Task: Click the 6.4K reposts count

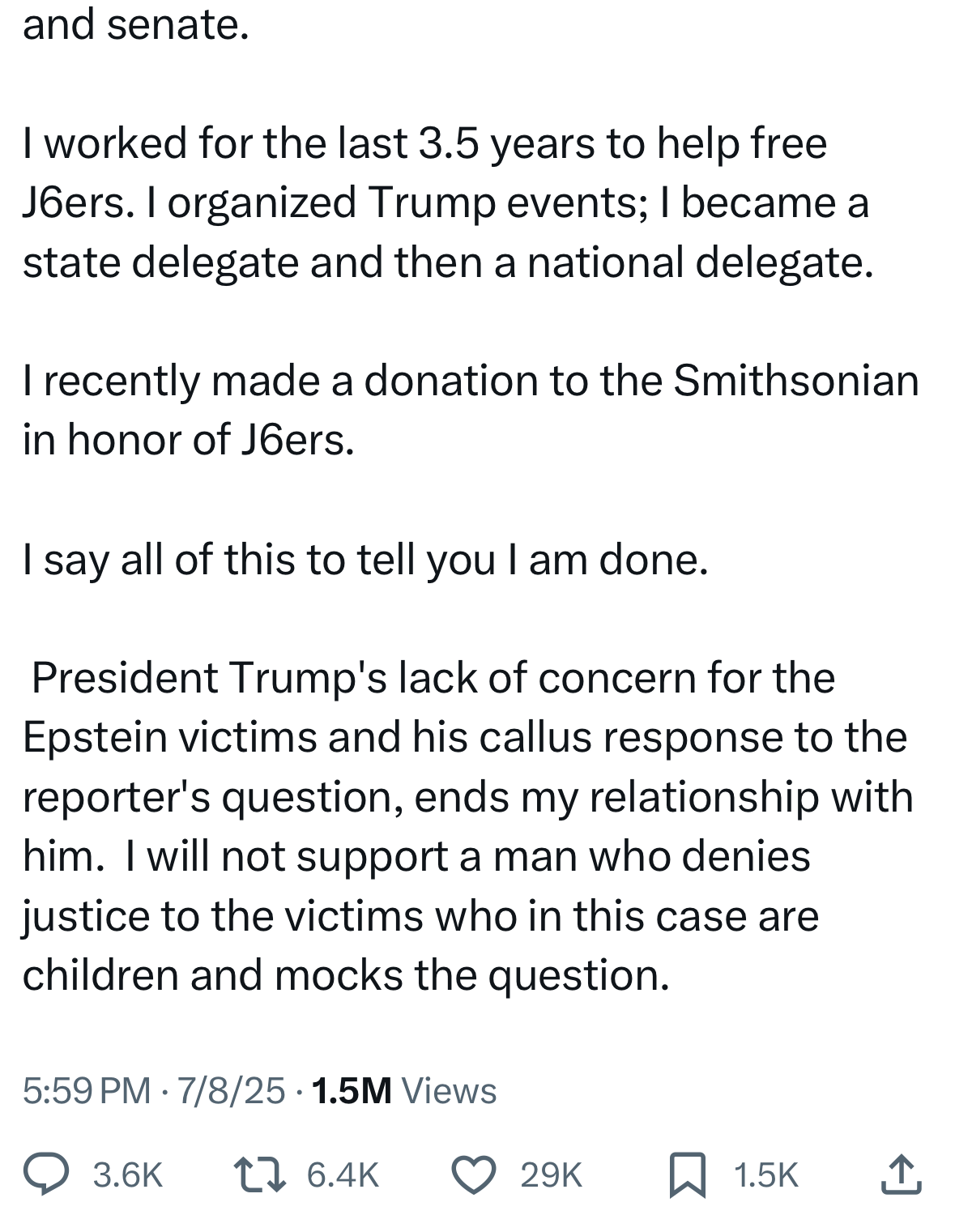Action: coord(343,1175)
